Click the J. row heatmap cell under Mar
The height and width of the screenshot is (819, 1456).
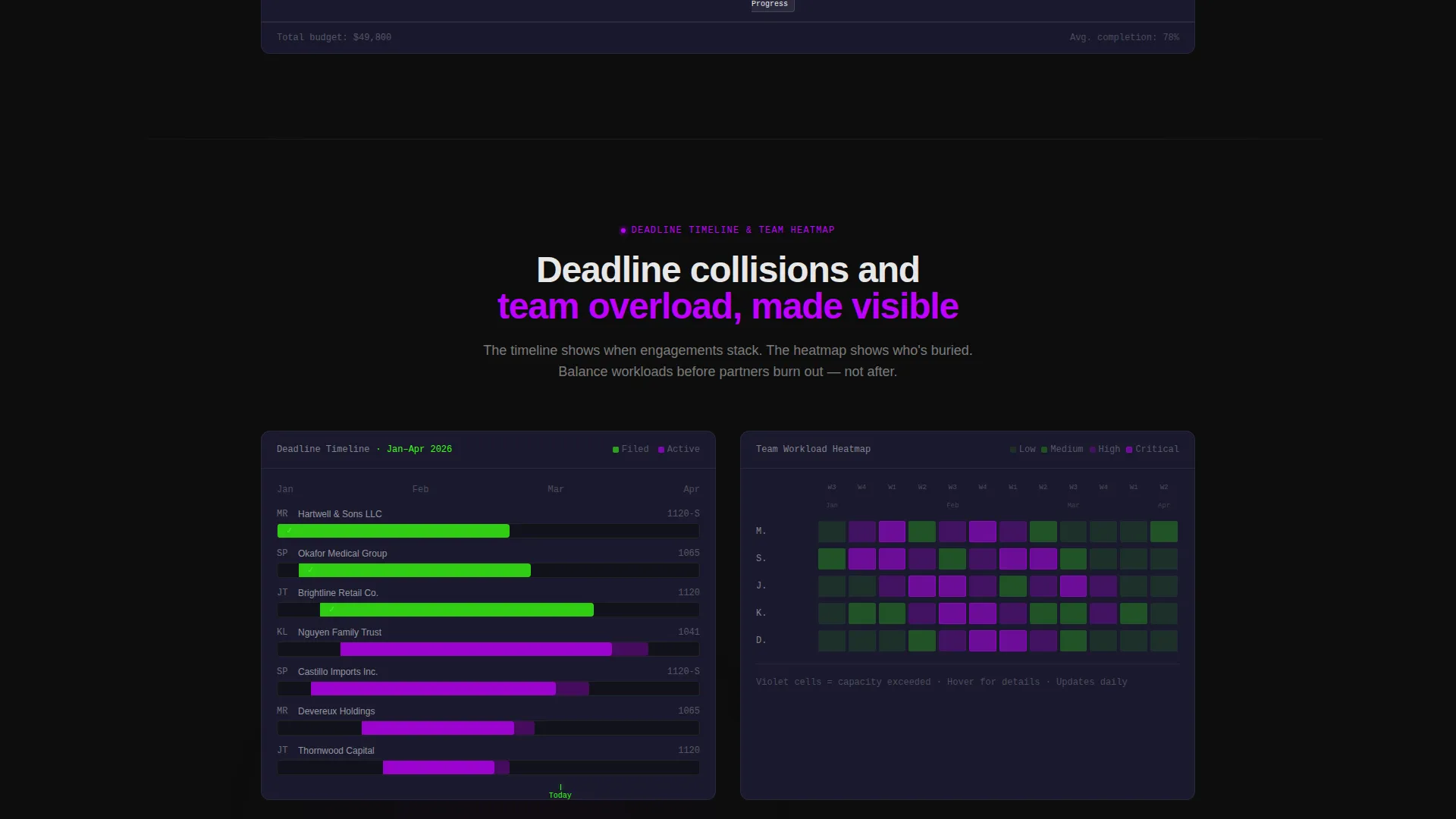pos(1073,586)
